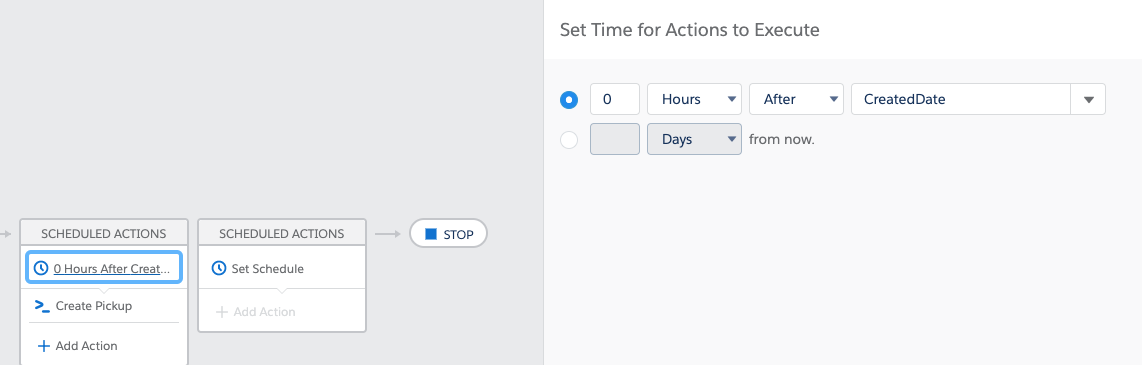Select the radio button for time after CreatedDate

click(x=569, y=100)
